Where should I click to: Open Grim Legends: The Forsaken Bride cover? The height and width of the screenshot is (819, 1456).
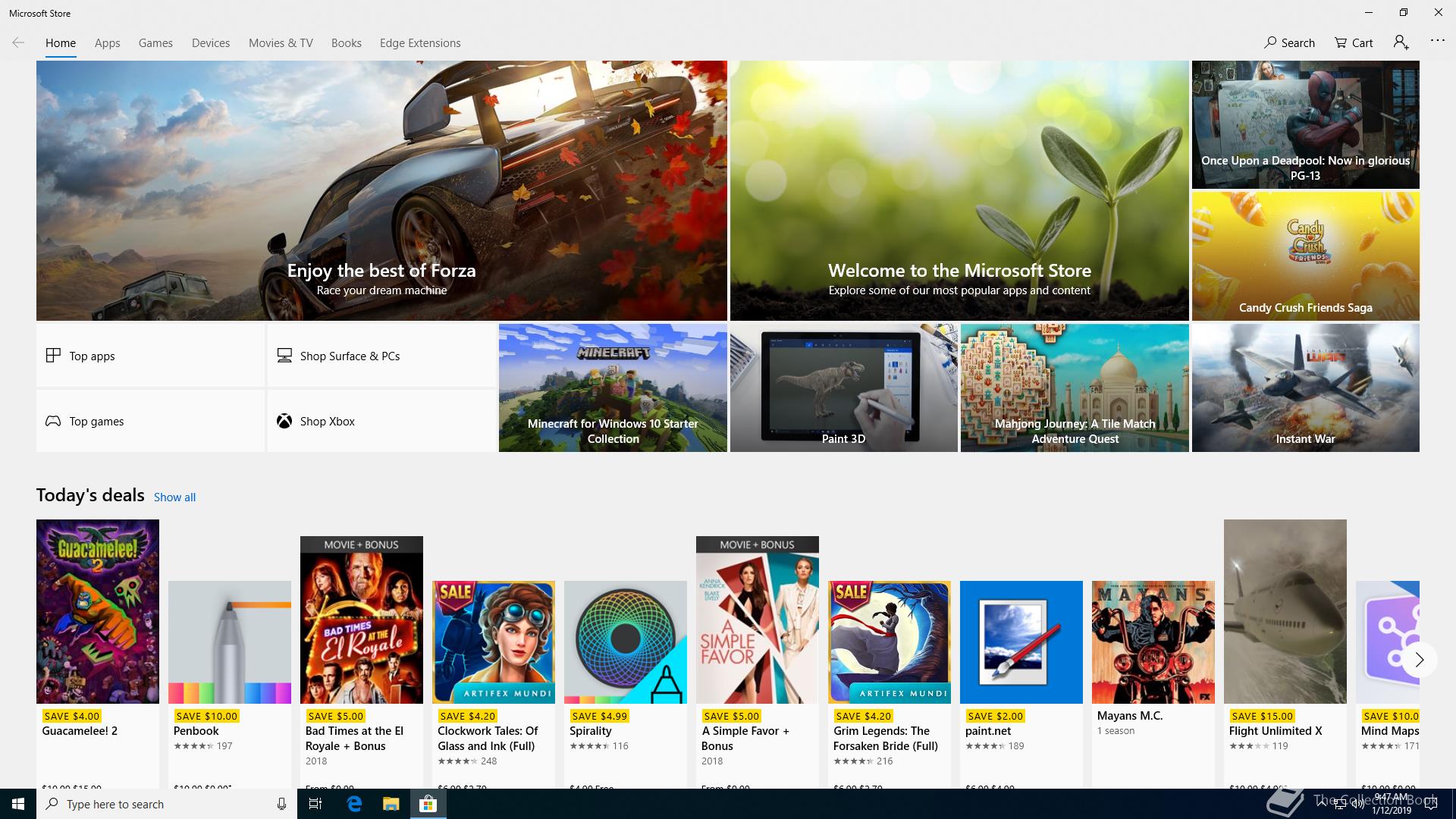click(890, 642)
